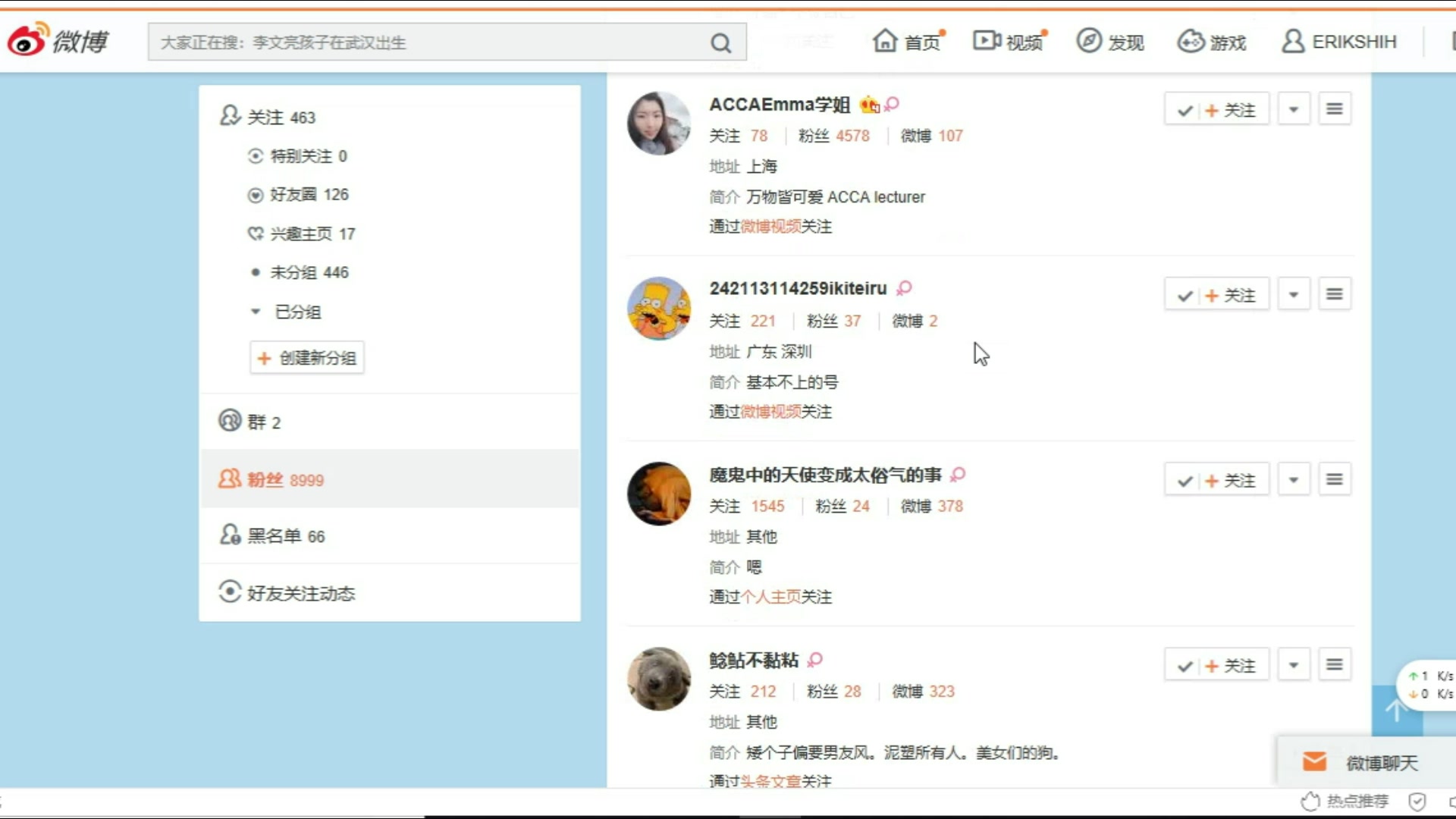1456x819 pixels.
Task: Toggle selection checkmark for 鲶鲇不黏粘
Action: (1184, 664)
